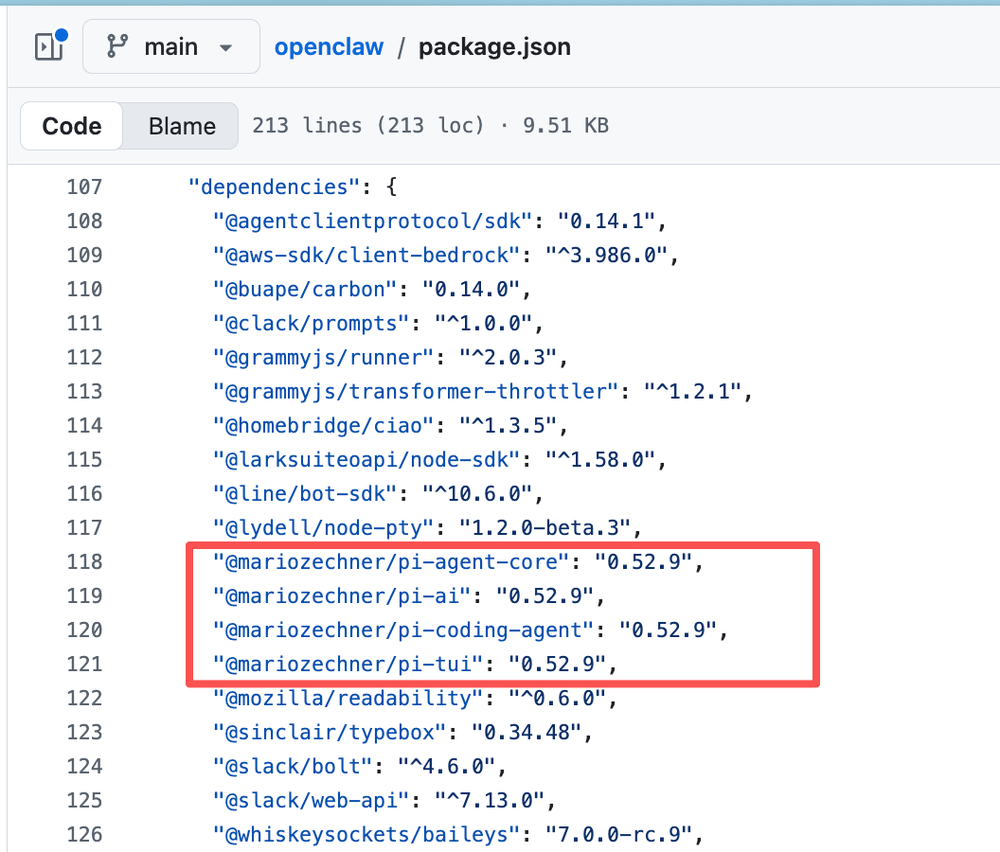This screenshot has width=1000, height=852.
Task: Click line number 121 for pi-tui
Action: pyautogui.click(x=84, y=664)
